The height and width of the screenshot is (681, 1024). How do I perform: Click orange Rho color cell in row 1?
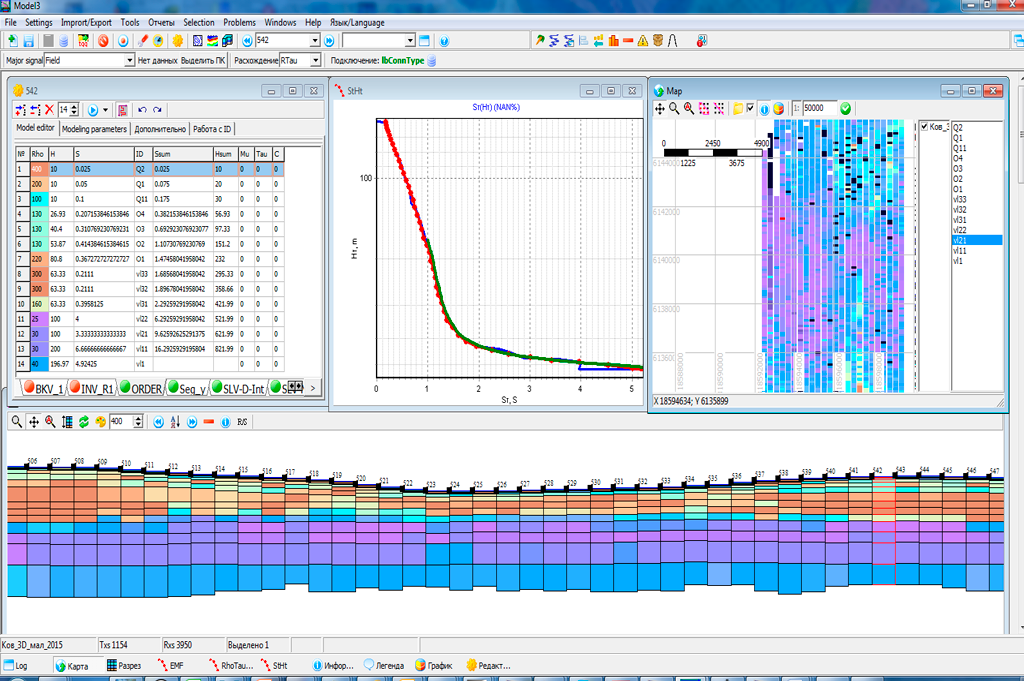pos(37,170)
